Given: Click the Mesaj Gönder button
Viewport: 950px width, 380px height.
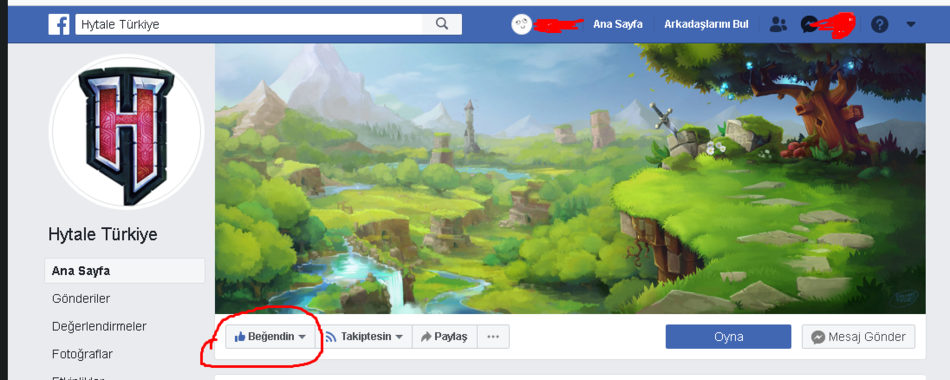Looking at the screenshot, I should click(x=859, y=337).
